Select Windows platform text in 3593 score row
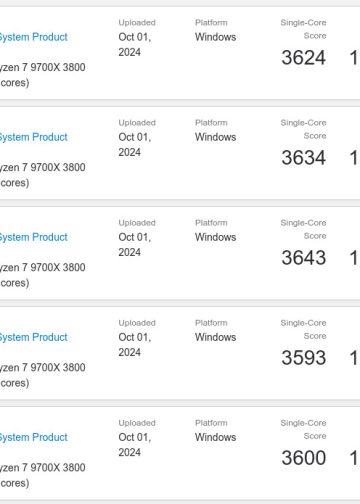360x504 pixels. pyautogui.click(x=216, y=337)
